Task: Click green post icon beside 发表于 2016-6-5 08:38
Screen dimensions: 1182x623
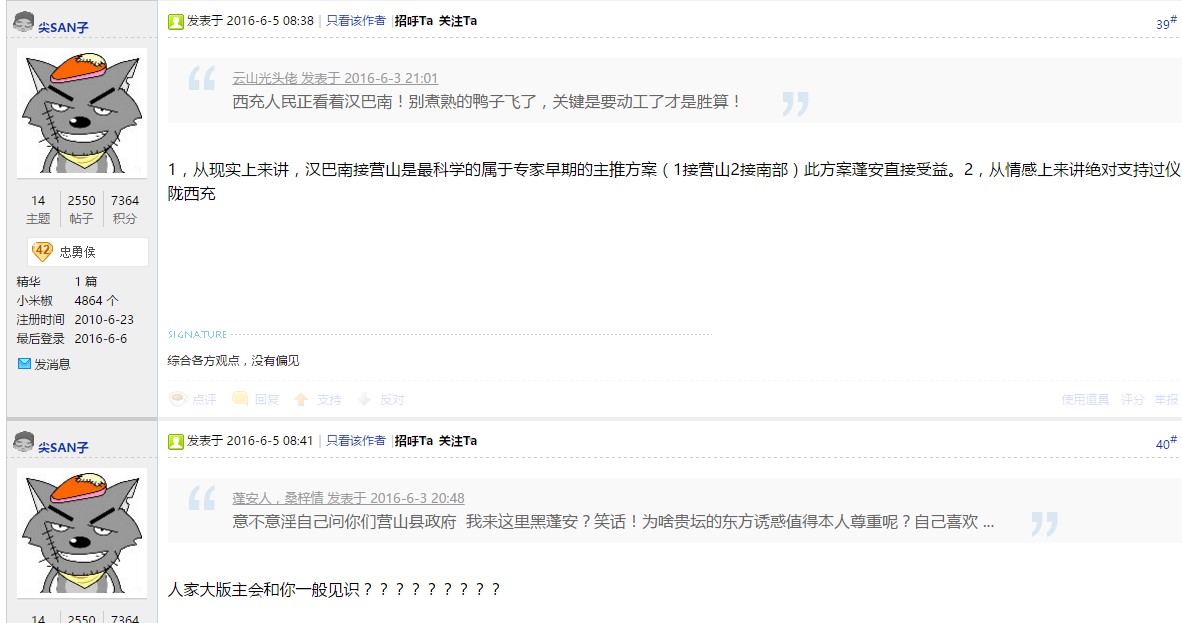Action: point(176,21)
